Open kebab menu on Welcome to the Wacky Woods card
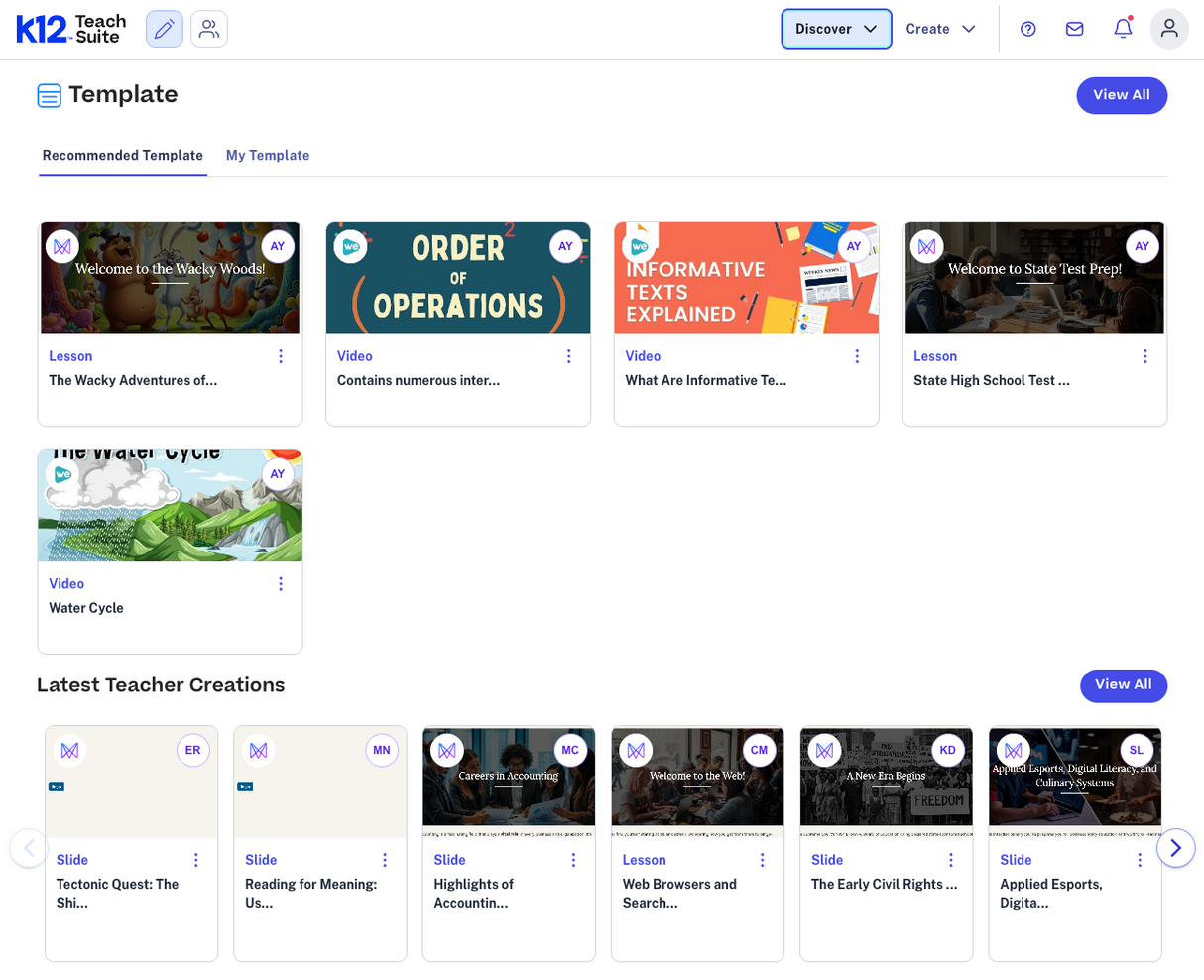This screenshot has width=1204, height=980. tap(280, 355)
